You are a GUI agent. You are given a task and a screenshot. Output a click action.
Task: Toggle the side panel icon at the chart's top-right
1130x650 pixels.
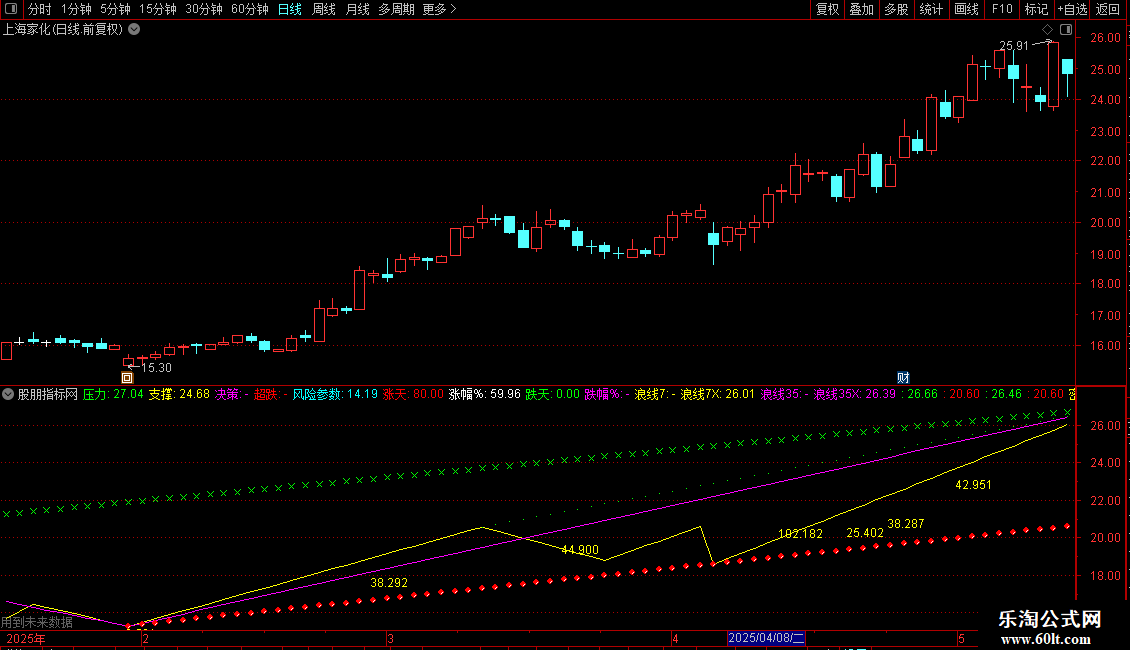1066,30
